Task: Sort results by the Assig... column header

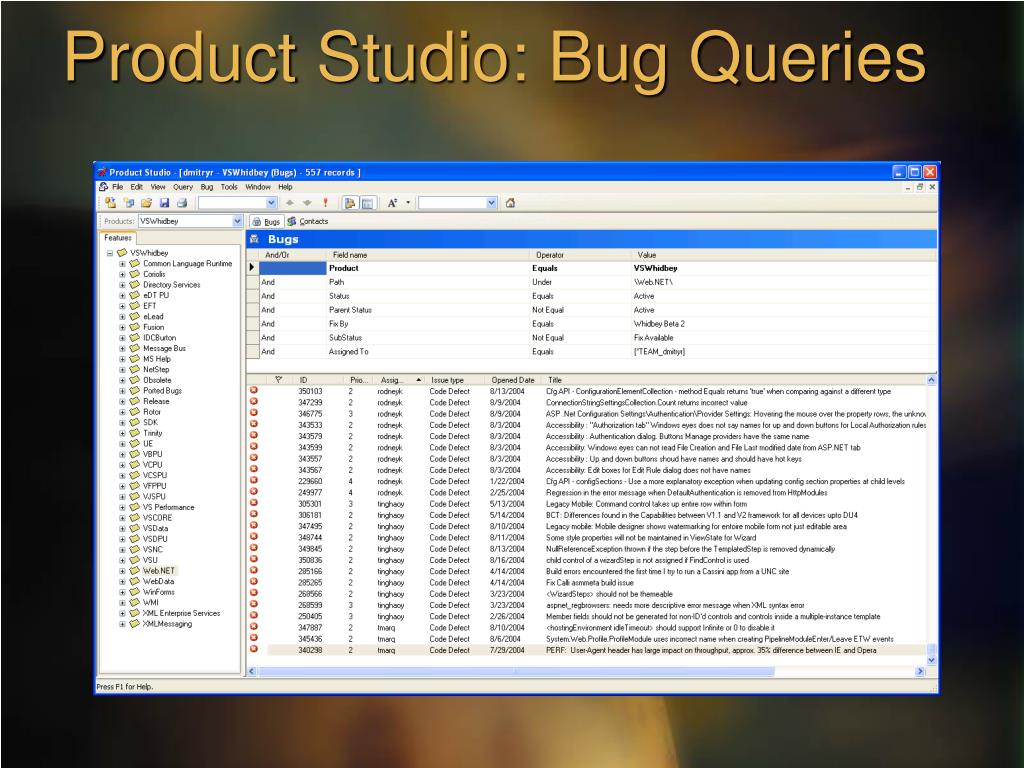Action: pos(399,379)
